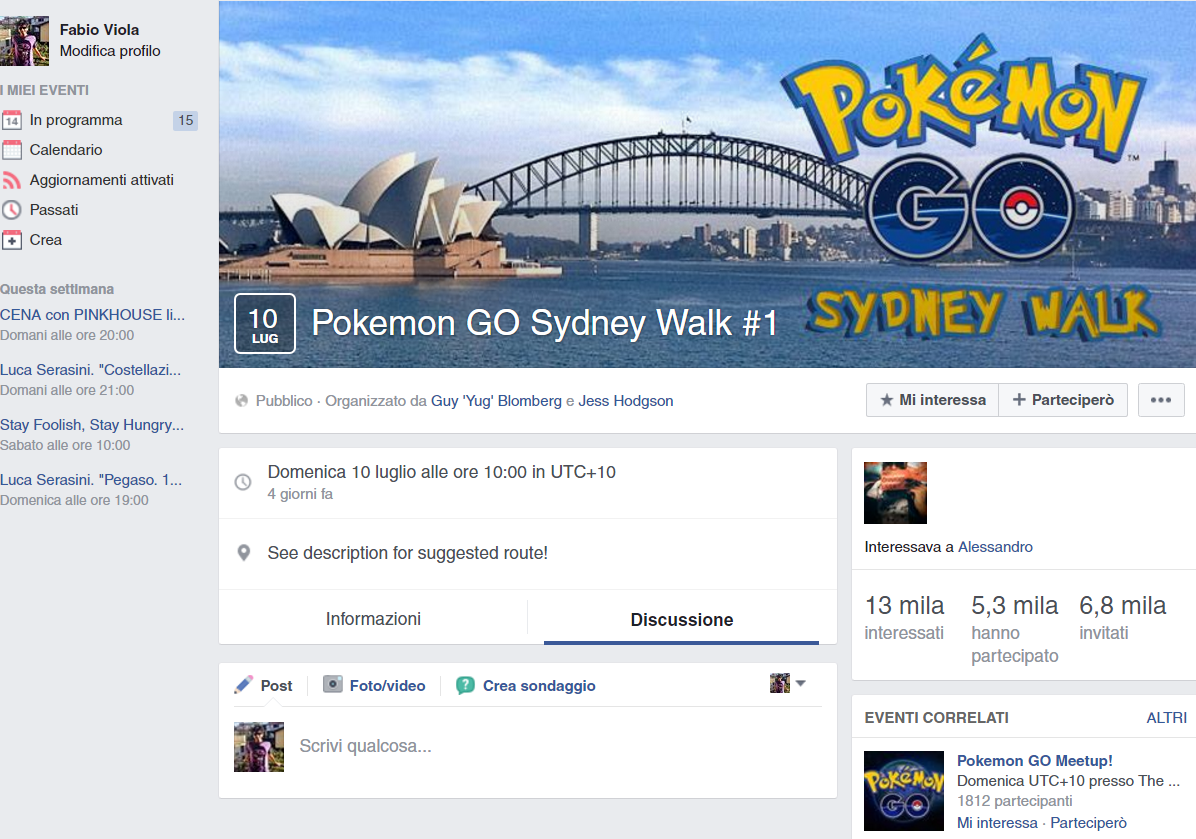This screenshot has width=1196, height=839.
Task: Open Luca Serasini "Pegaso. 1..." event
Action: coord(91,479)
